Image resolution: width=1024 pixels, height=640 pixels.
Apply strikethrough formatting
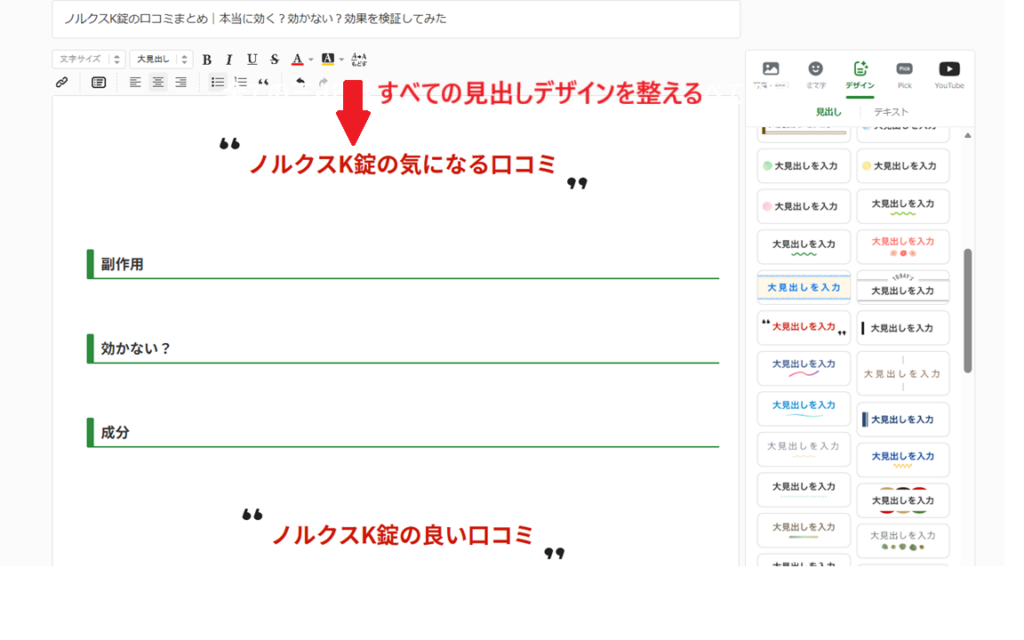tap(274, 59)
